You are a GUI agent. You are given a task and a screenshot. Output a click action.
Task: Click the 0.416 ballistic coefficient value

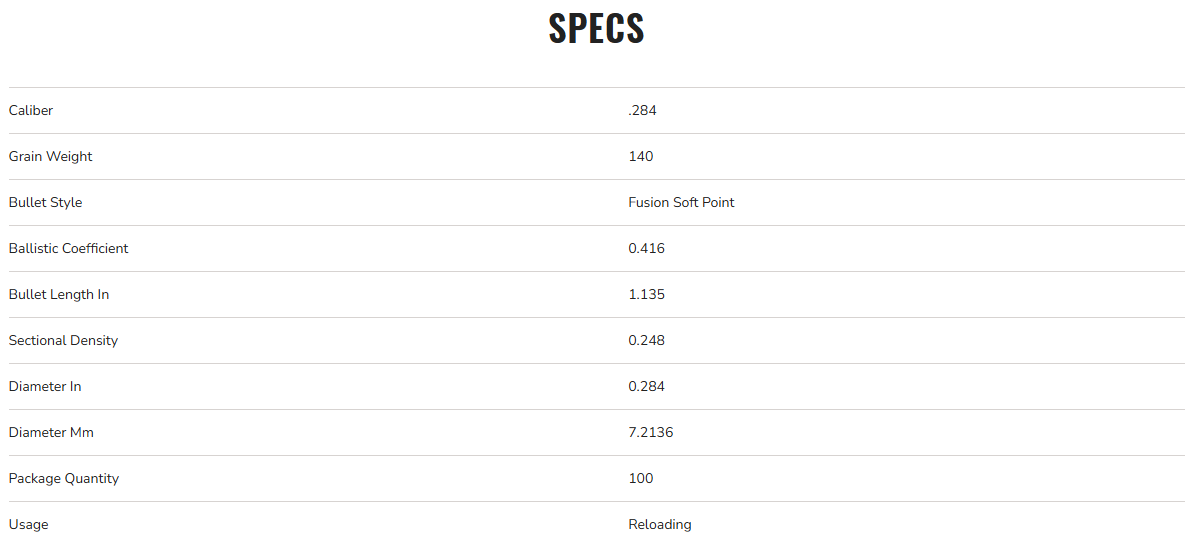click(x=646, y=248)
